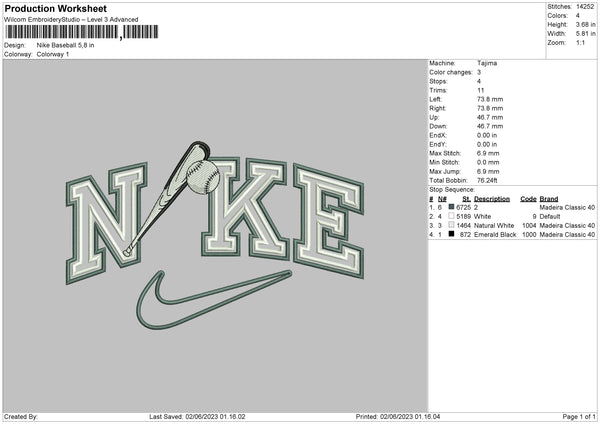Click the Description column header
Image resolution: width=600 pixels, height=424 pixels.
click(492, 199)
